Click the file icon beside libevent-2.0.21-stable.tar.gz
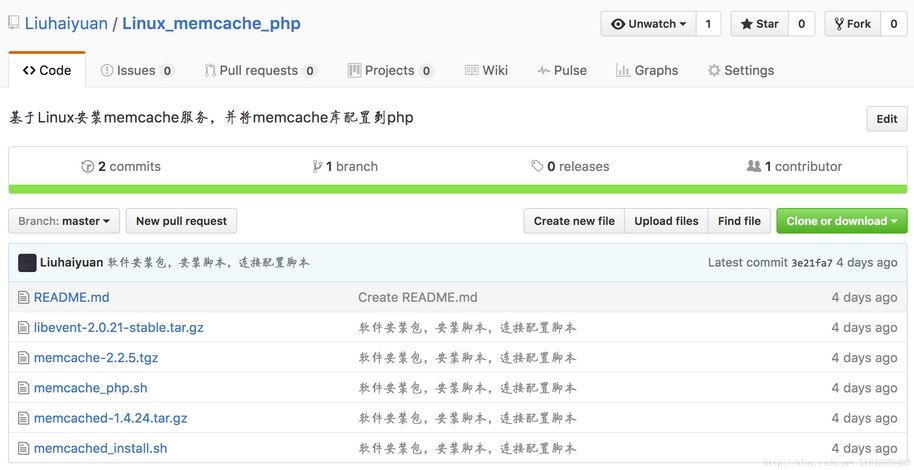Screen dimensions: 914x470 pyautogui.click(x=23, y=328)
